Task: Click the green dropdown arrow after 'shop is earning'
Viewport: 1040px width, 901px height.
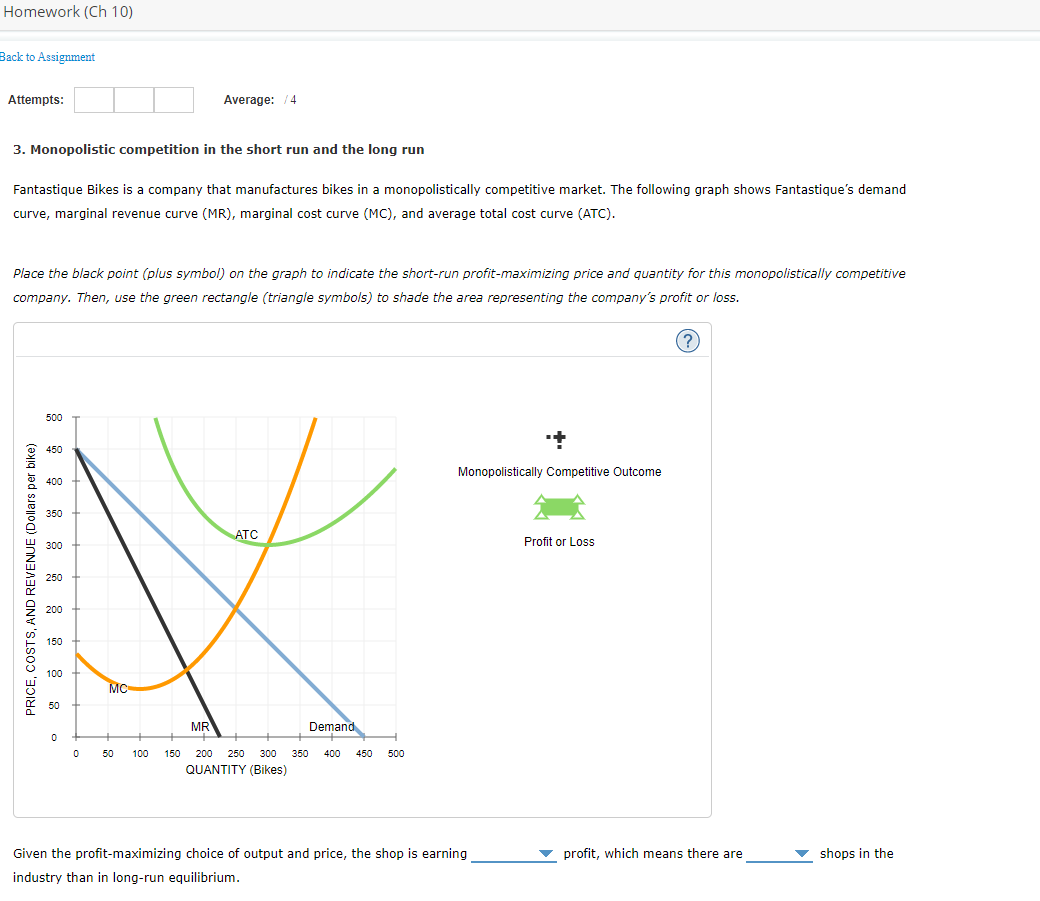Action: 545,855
